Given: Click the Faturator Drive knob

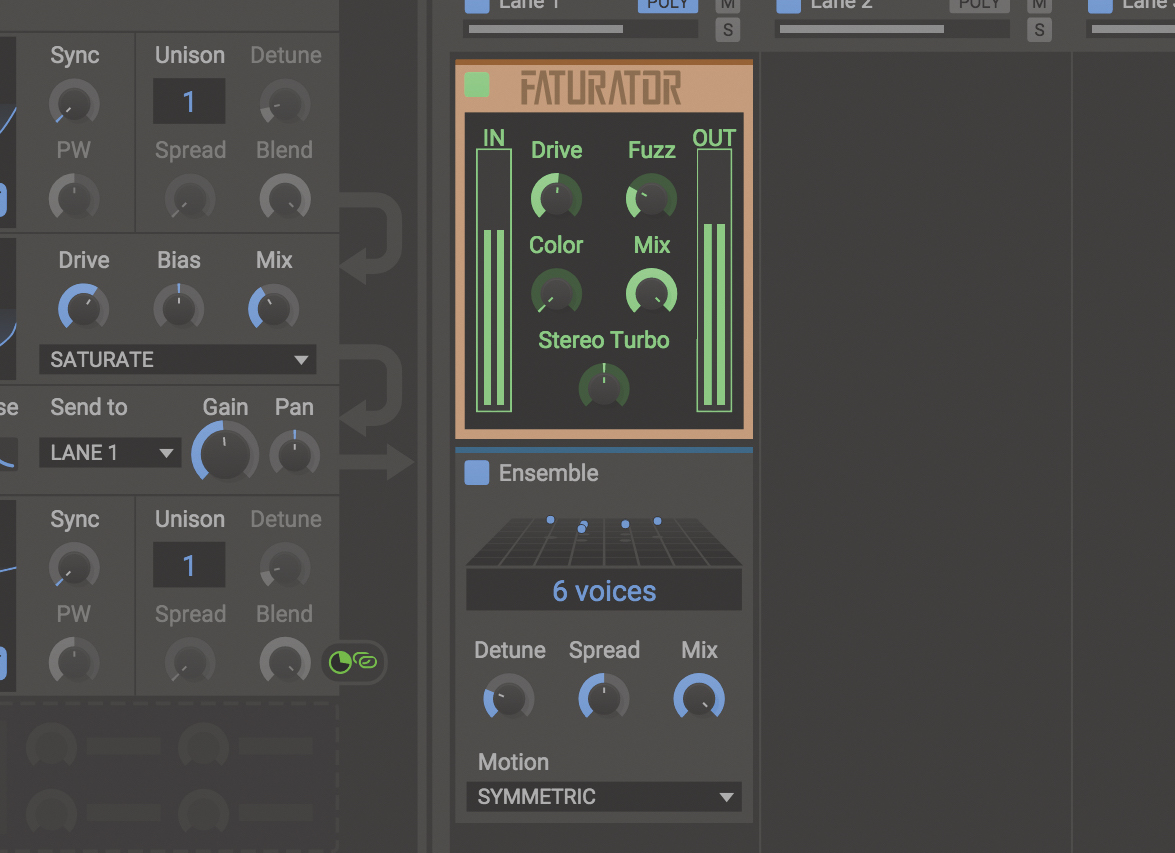Looking at the screenshot, I should click(556, 198).
